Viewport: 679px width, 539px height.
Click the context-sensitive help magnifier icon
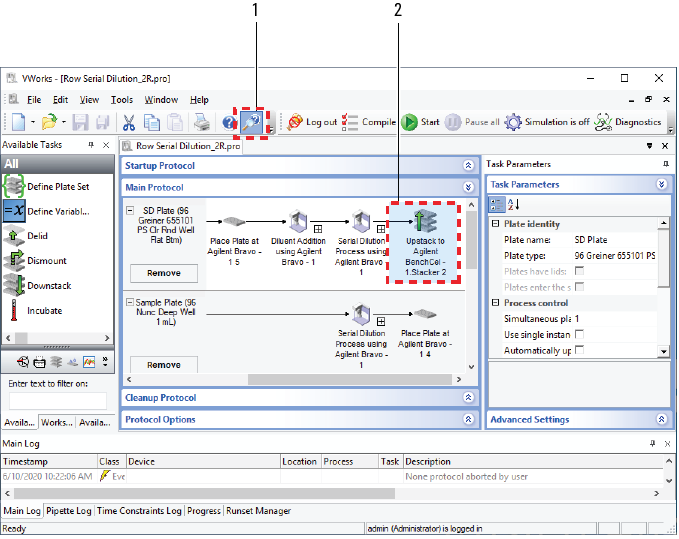(251, 122)
